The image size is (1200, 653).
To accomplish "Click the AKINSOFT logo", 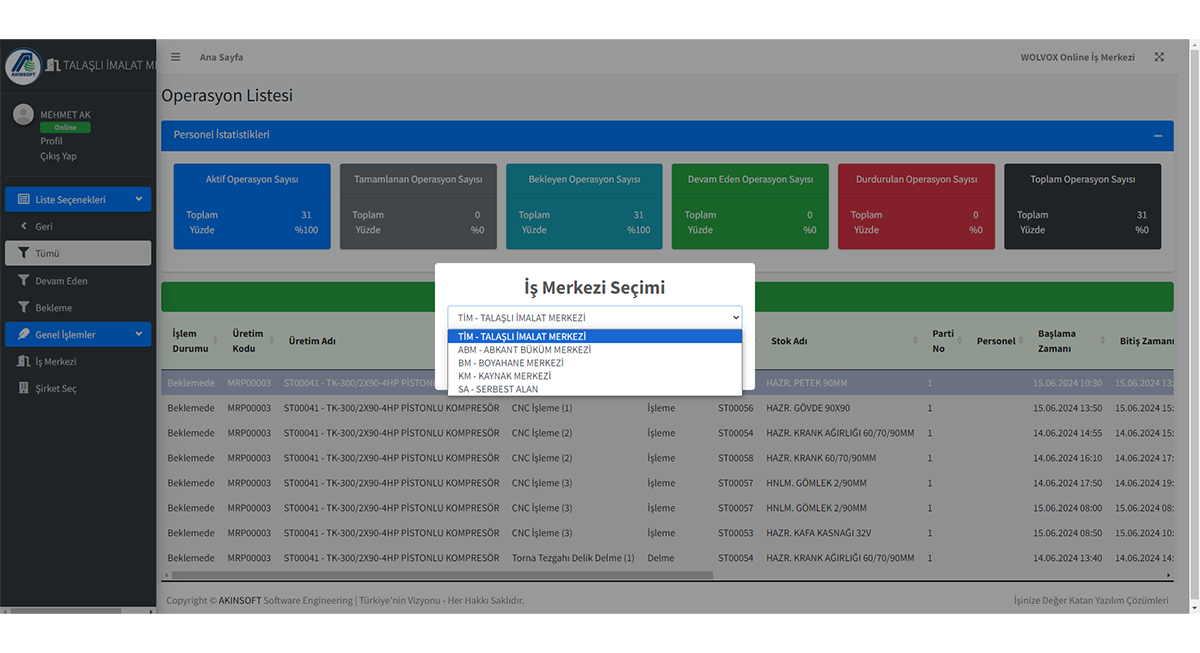I will (23, 66).
